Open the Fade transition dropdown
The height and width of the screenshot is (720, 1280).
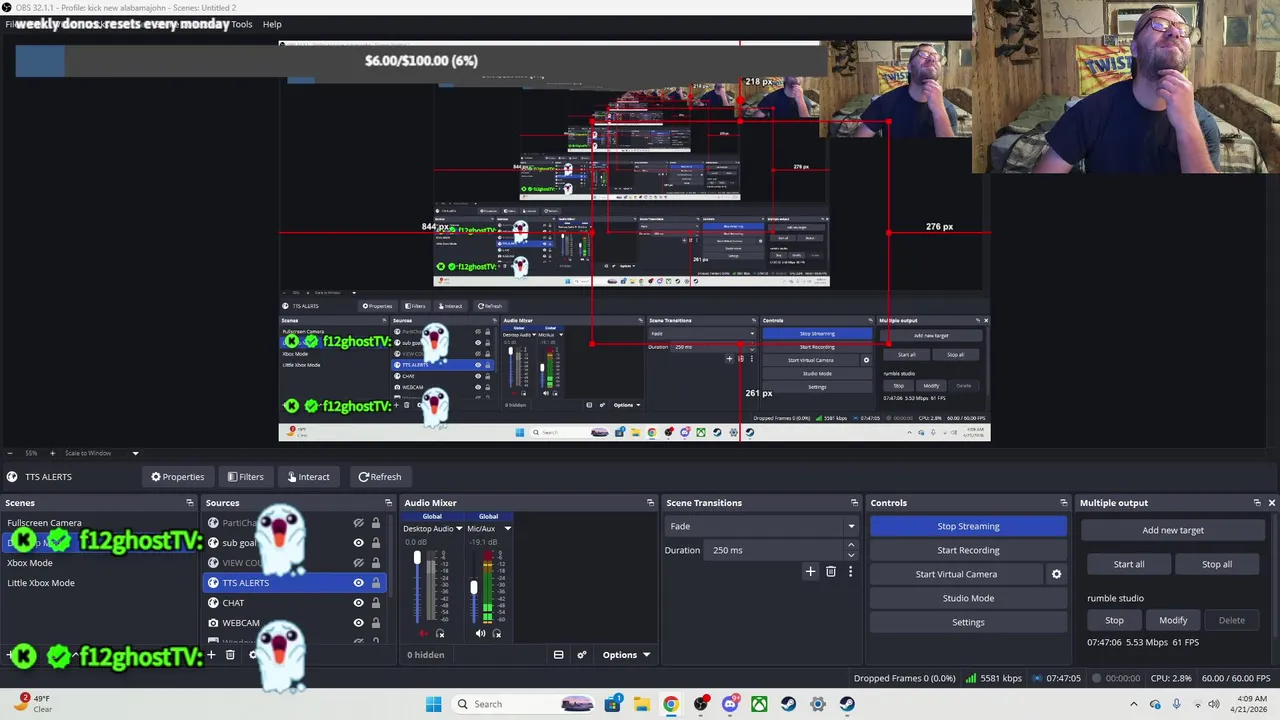(761, 526)
